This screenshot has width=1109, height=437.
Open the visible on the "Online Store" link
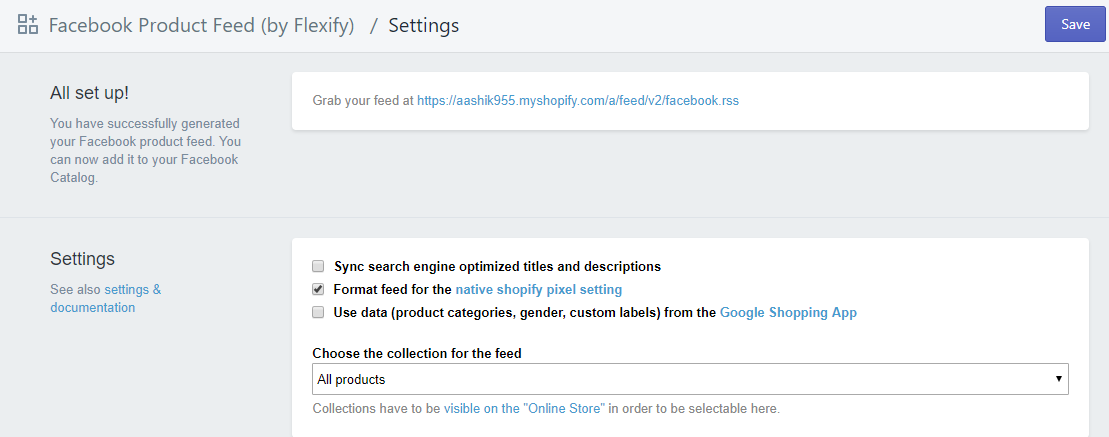[525, 409]
